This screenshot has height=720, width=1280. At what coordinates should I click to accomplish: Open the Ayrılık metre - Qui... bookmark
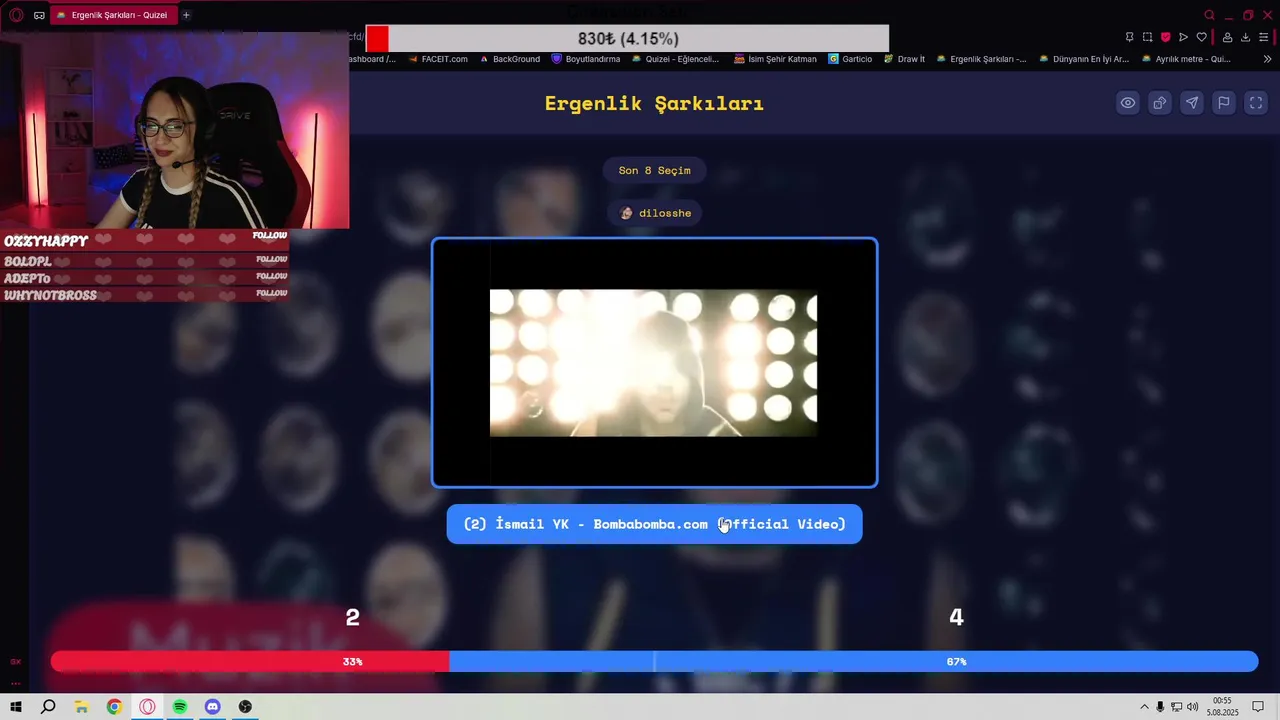(x=1186, y=59)
